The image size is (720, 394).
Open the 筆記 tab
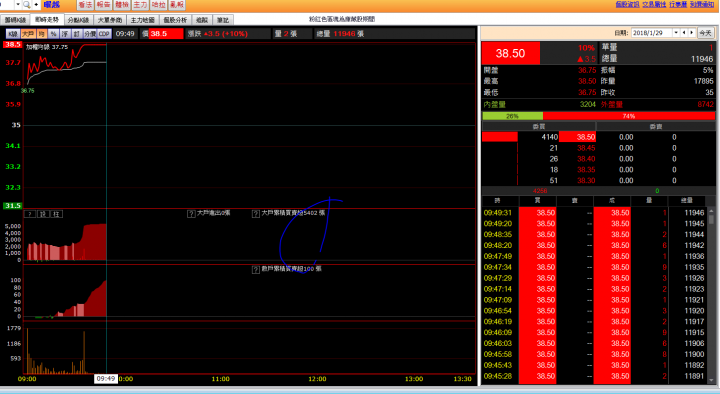click(223, 20)
